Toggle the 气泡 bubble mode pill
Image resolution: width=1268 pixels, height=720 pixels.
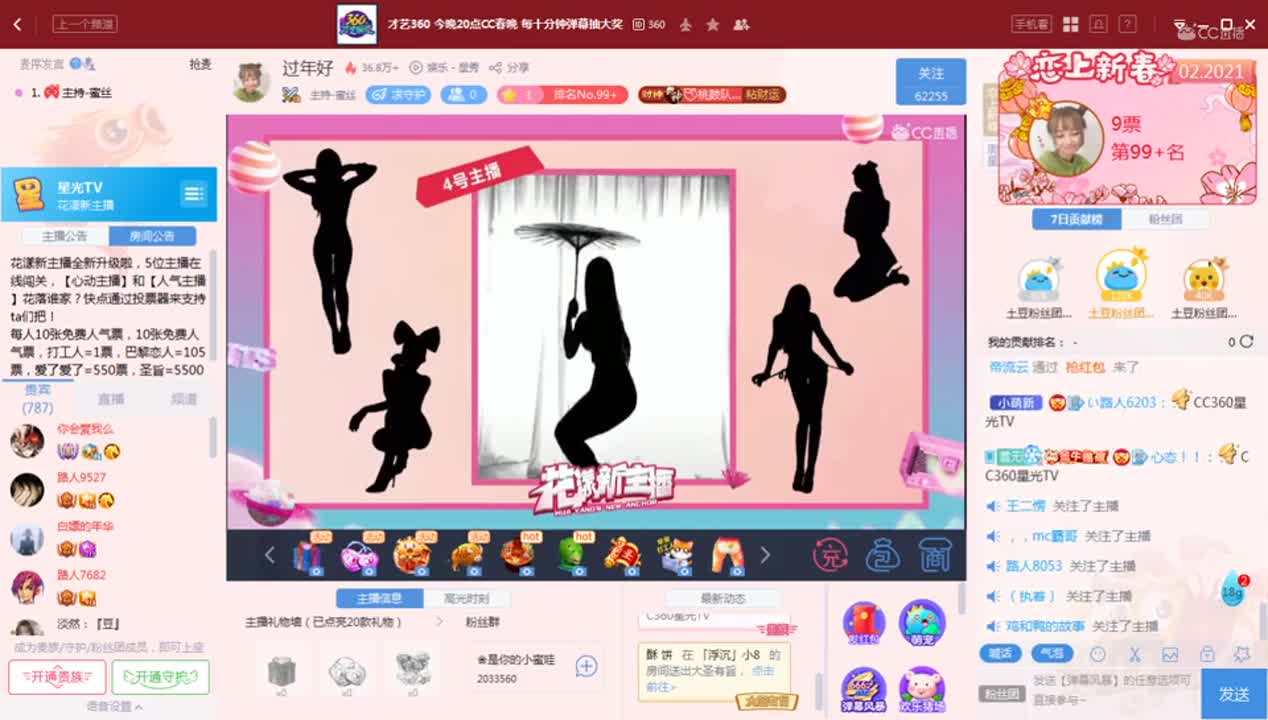pyautogui.click(x=1051, y=653)
